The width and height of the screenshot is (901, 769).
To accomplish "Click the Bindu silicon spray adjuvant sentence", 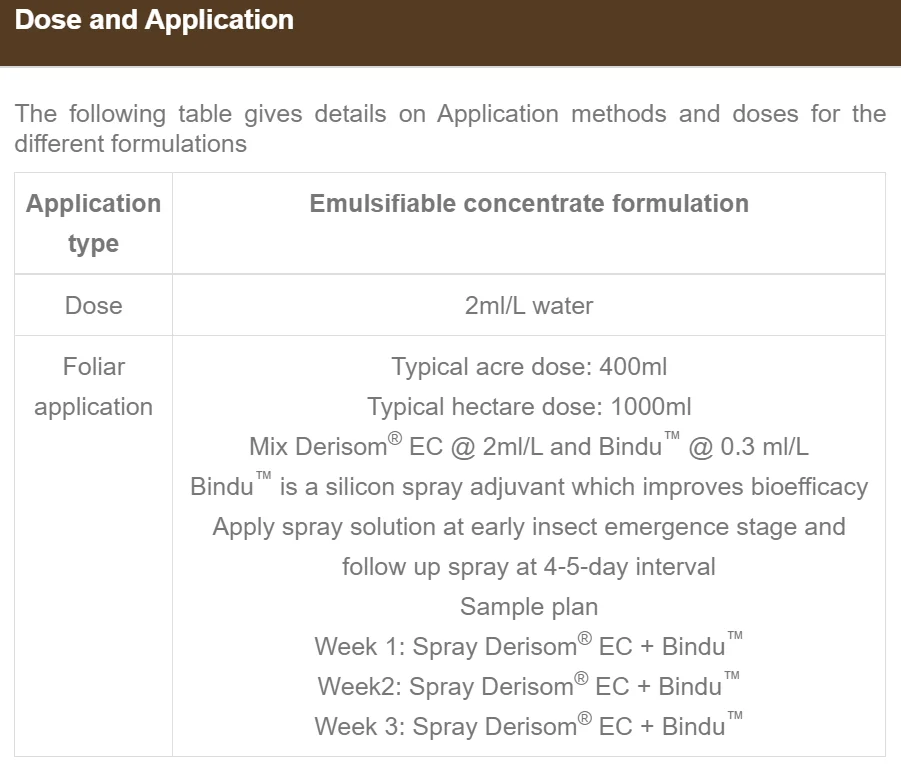I will (x=529, y=486).
